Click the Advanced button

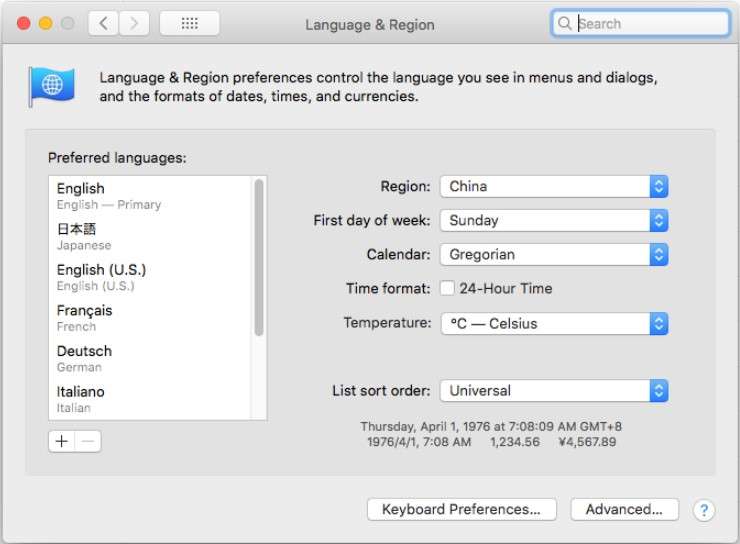pyautogui.click(x=624, y=509)
